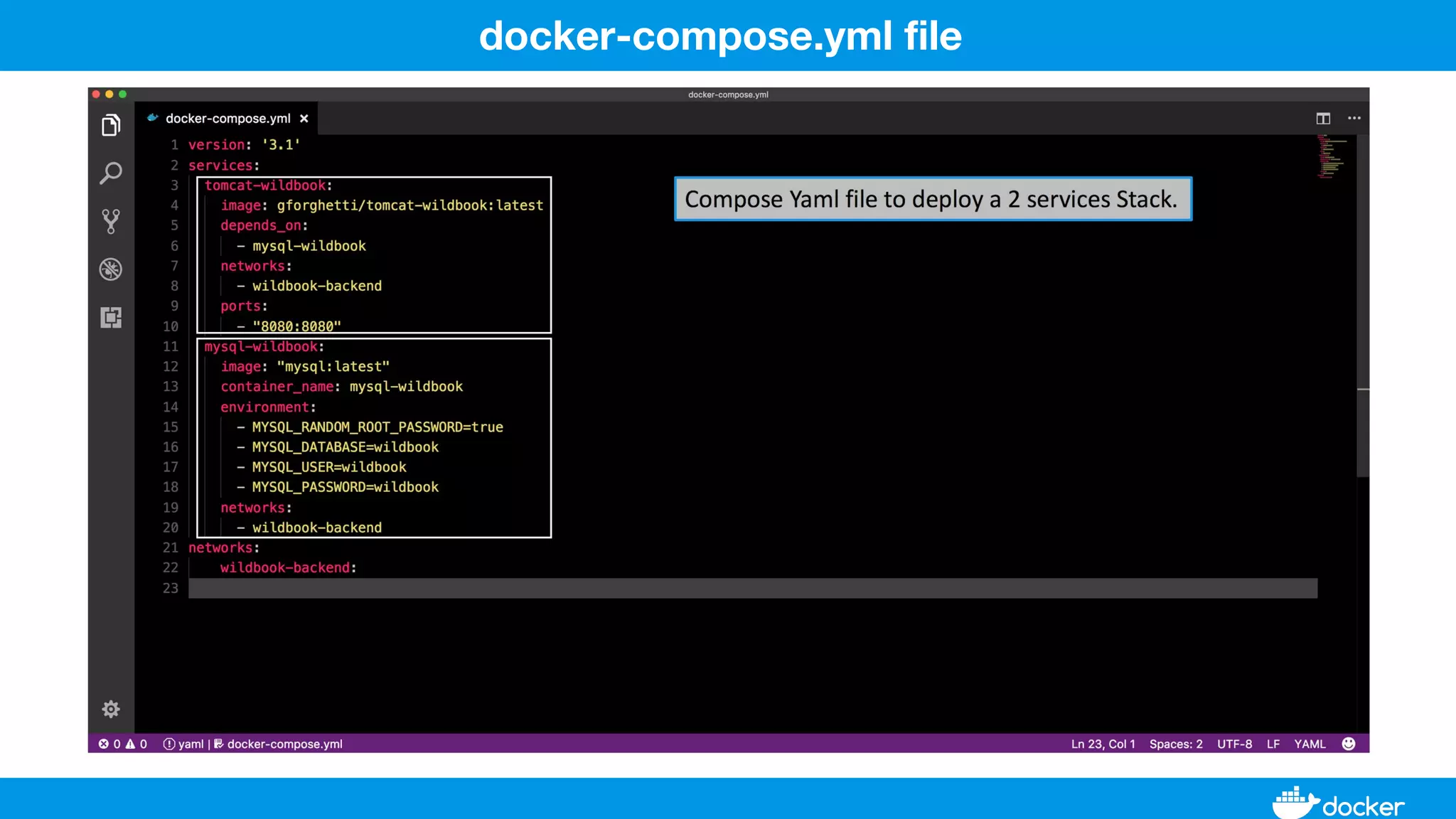
Task: Place cursor on empty line 23
Action: pos(711,588)
